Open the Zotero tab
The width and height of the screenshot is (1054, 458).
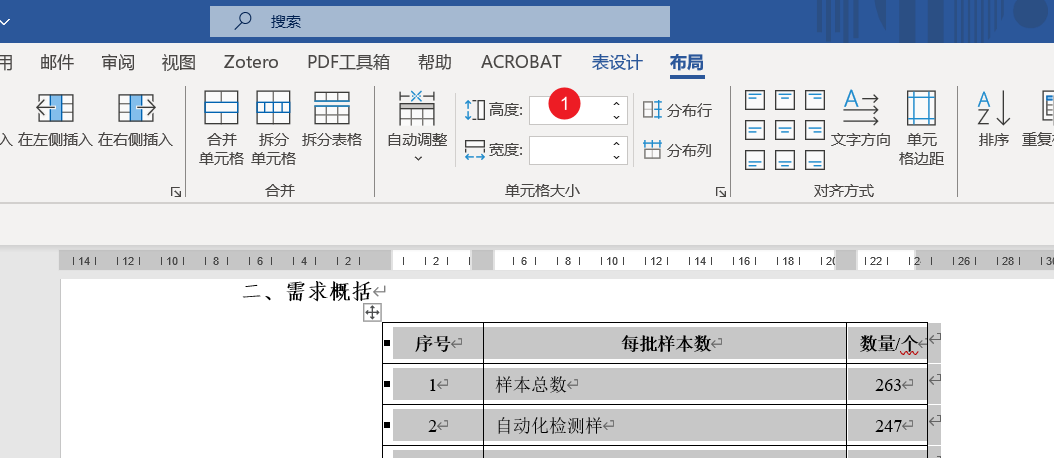(251, 62)
